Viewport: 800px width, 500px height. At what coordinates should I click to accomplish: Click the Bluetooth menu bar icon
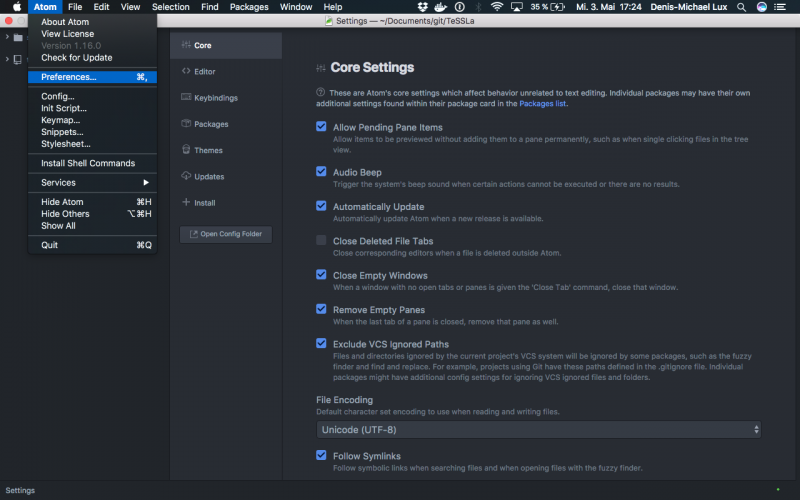(x=478, y=7)
